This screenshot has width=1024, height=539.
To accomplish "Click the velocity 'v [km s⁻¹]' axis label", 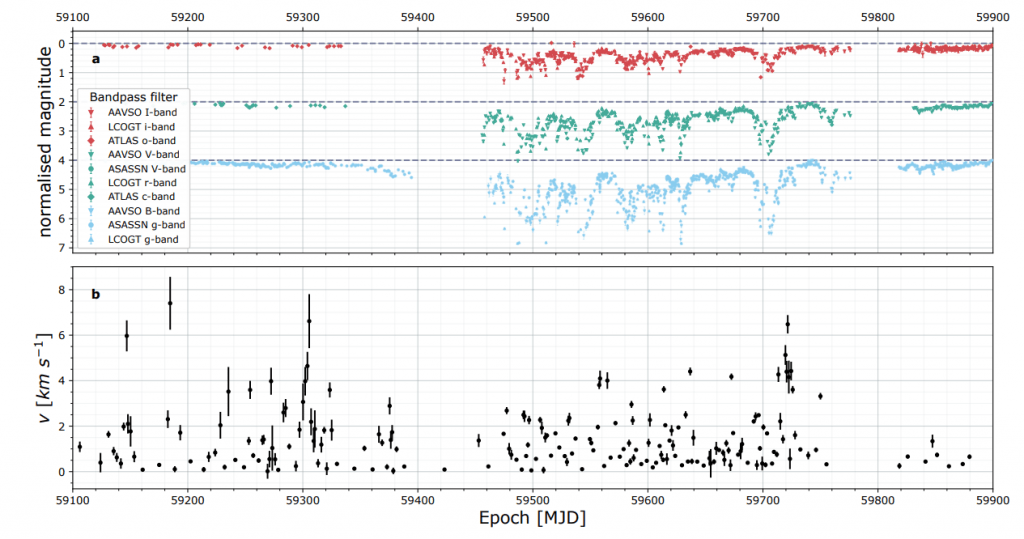I will point(43,378).
